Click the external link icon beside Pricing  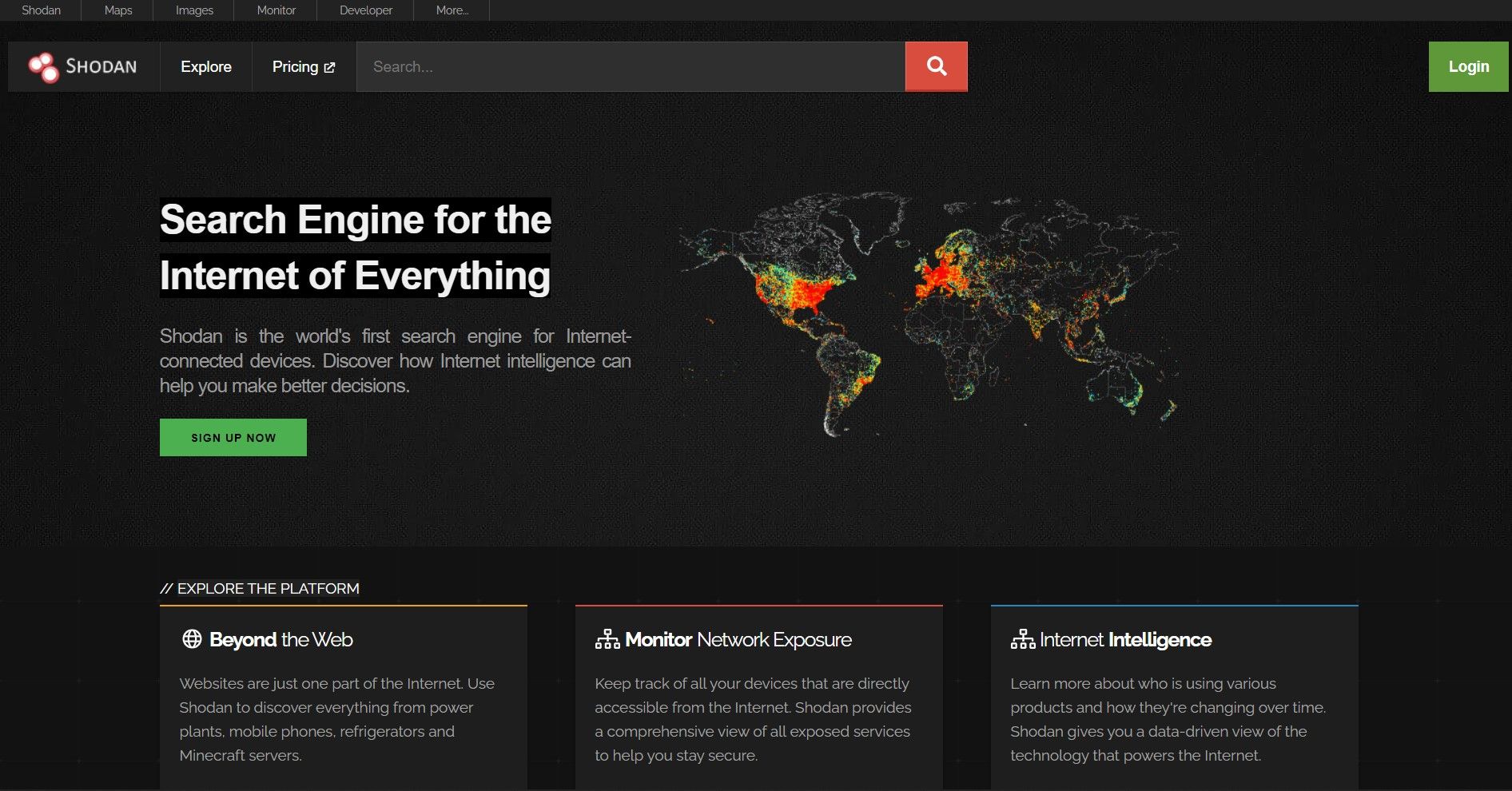[329, 68]
